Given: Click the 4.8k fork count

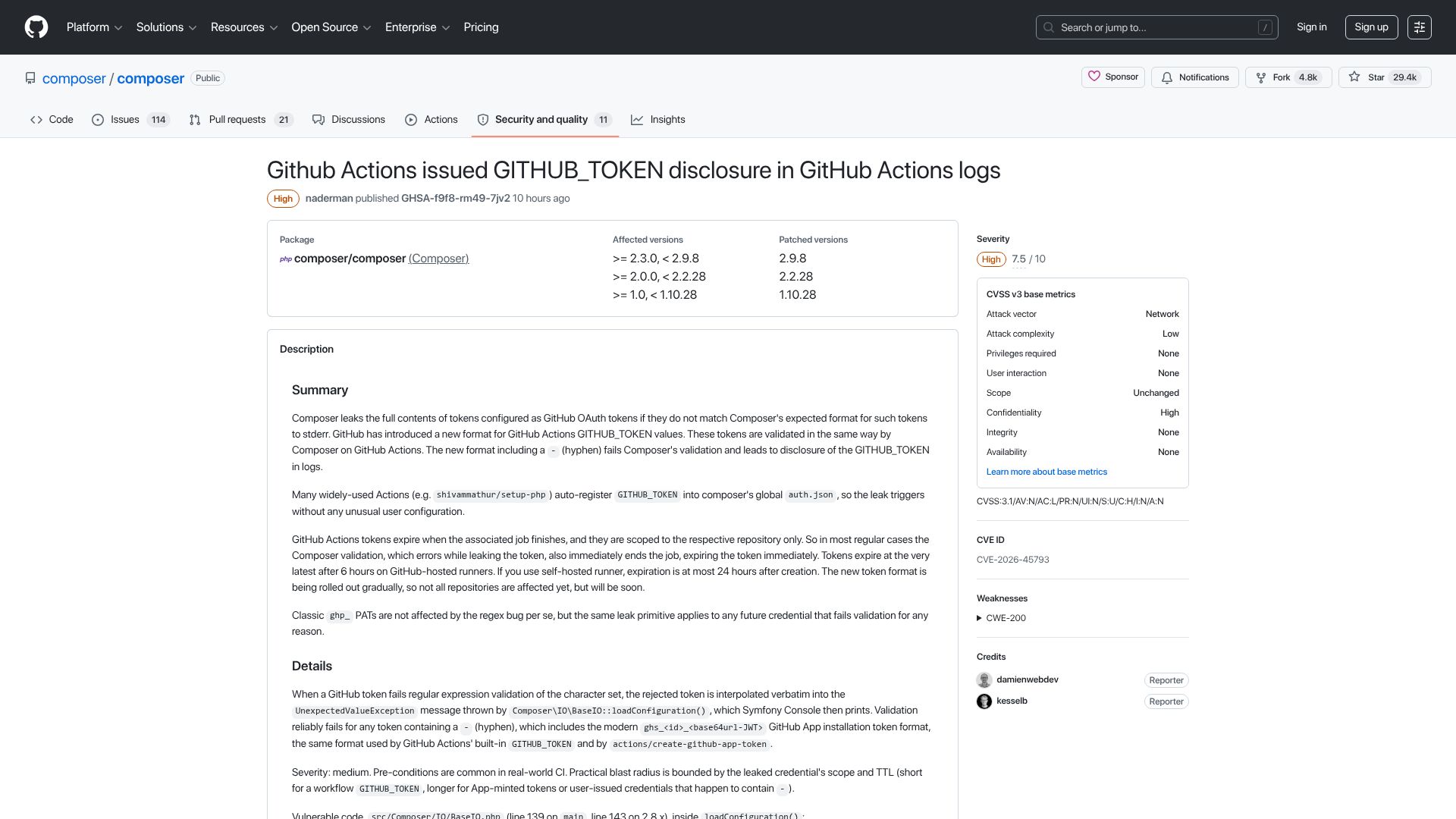Looking at the screenshot, I should pyautogui.click(x=1308, y=77).
